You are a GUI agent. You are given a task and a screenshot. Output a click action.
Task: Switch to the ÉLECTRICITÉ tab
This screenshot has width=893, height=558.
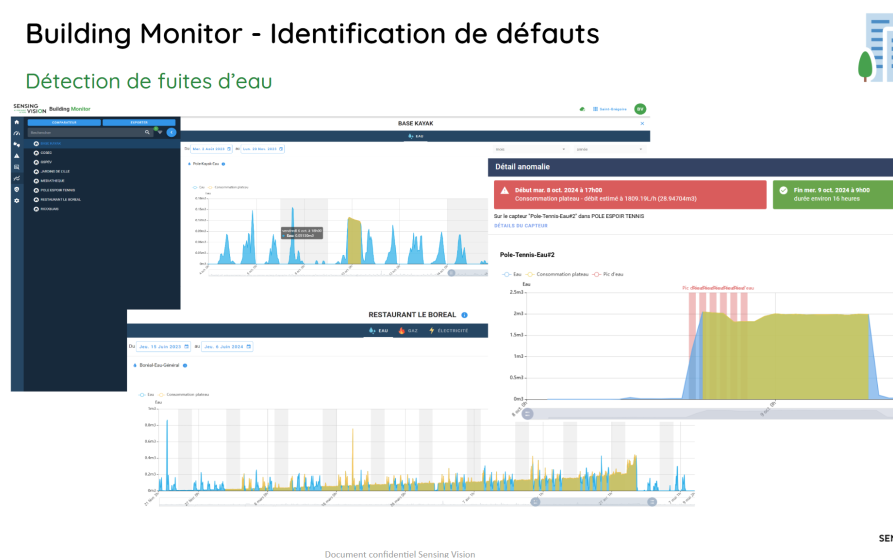(x=449, y=331)
